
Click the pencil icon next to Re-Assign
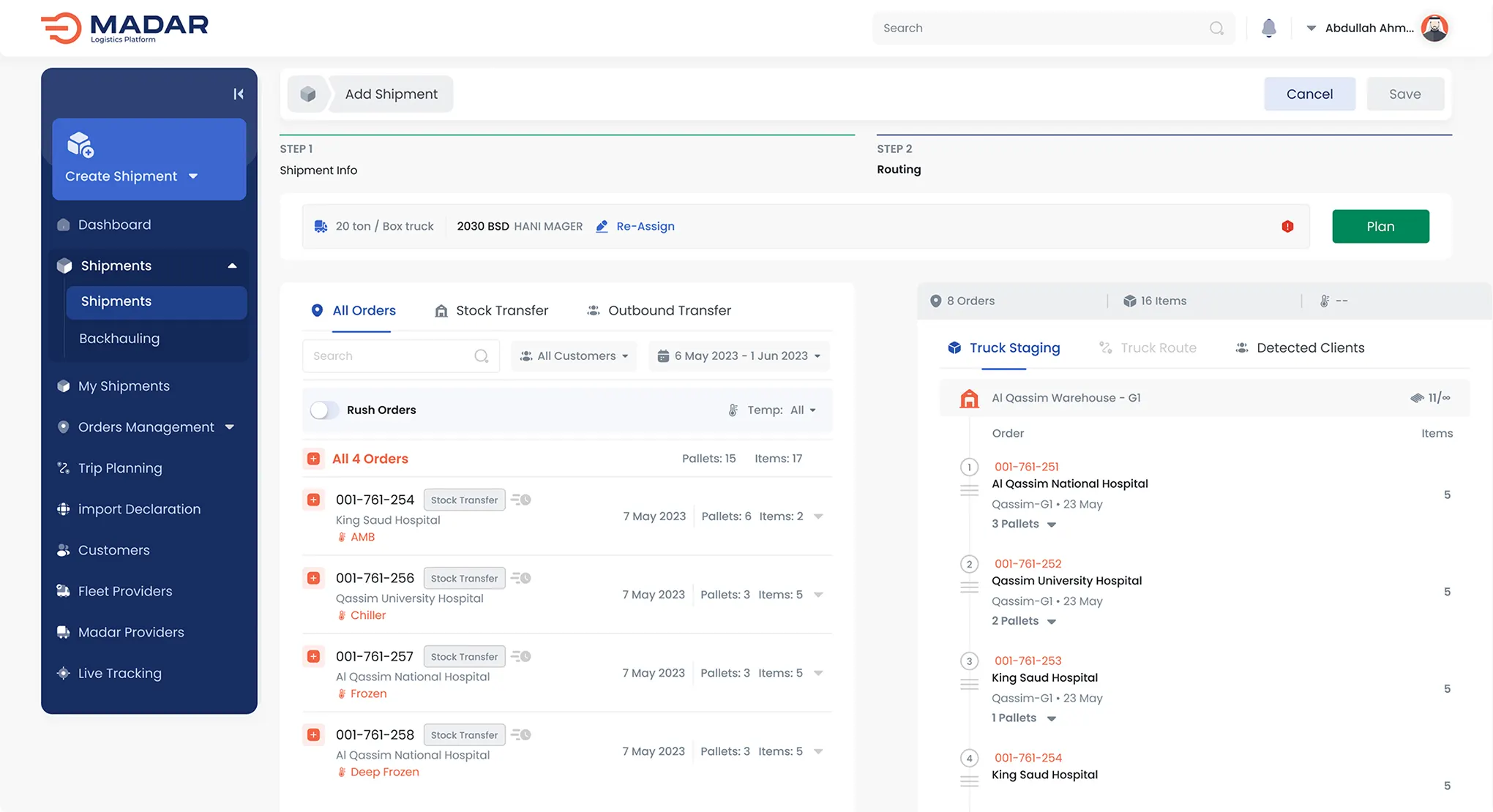point(602,226)
